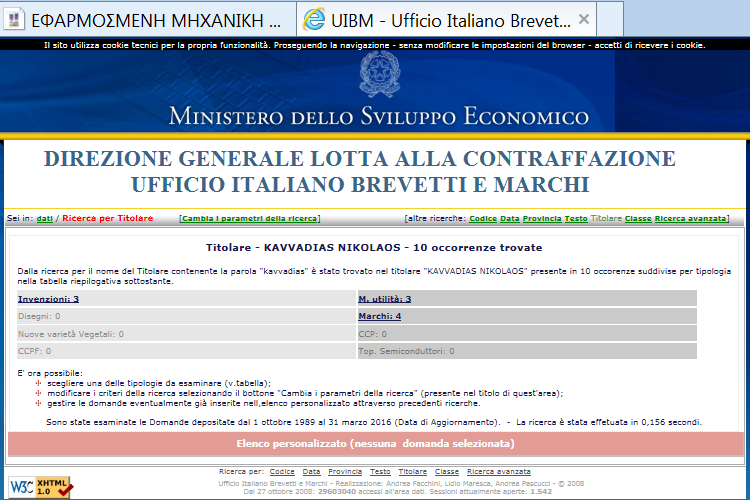Image resolution: width=750 pixels, height=500 pixels.
Task: Open the footer Classe link
Action: point(447,472)
